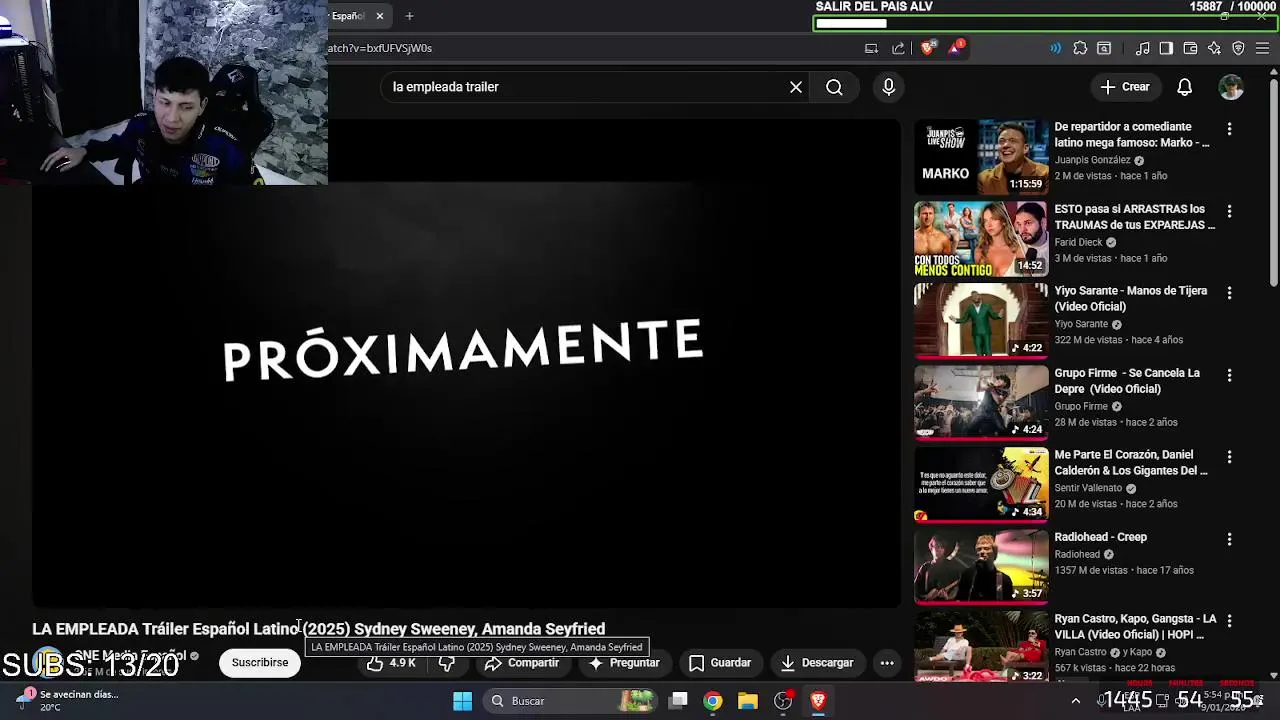1280x720 pixels.
Task: Open the MARKO Juanpis Live Show thumbnail
Action: coord(981,157)
